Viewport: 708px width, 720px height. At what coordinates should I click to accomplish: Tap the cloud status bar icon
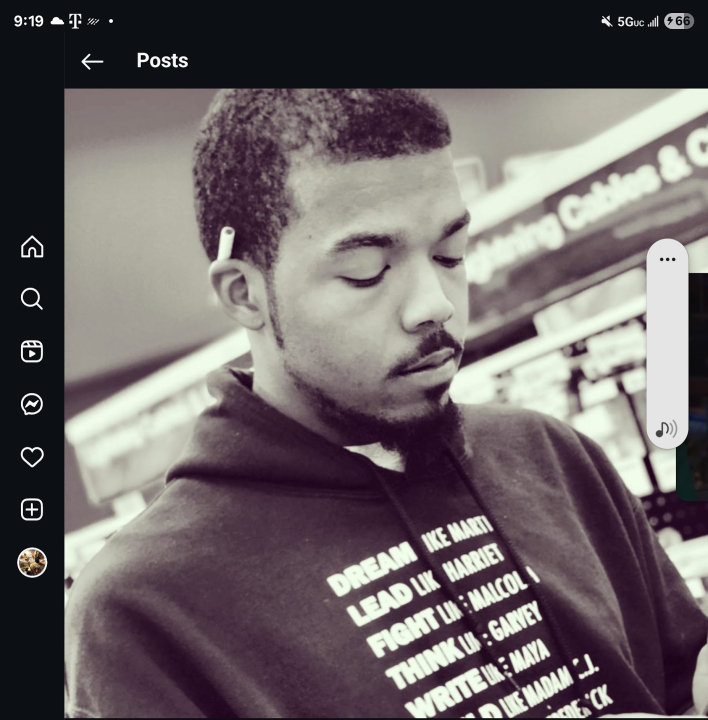click(57, 21)
